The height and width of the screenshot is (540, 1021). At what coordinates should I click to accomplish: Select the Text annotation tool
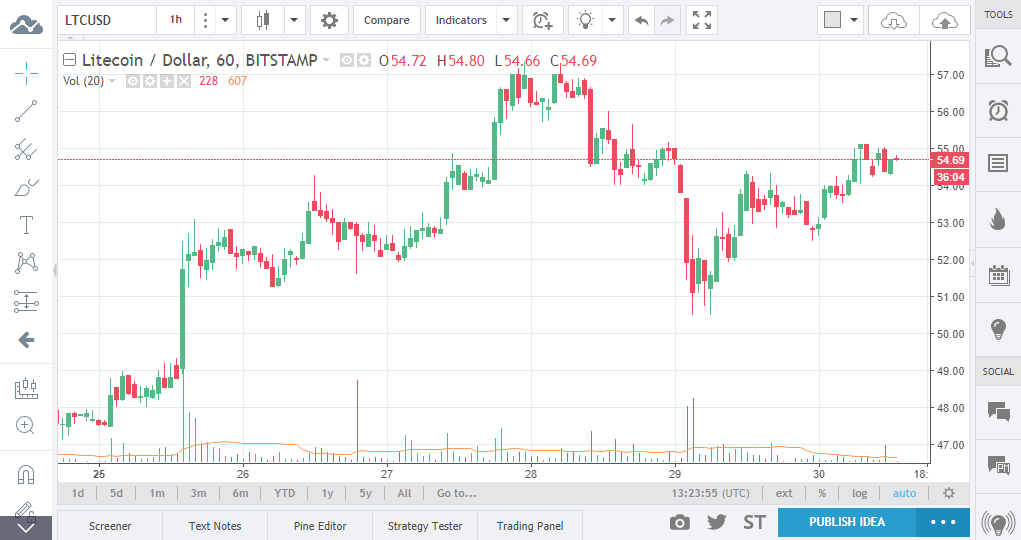[x=26, y=225]
